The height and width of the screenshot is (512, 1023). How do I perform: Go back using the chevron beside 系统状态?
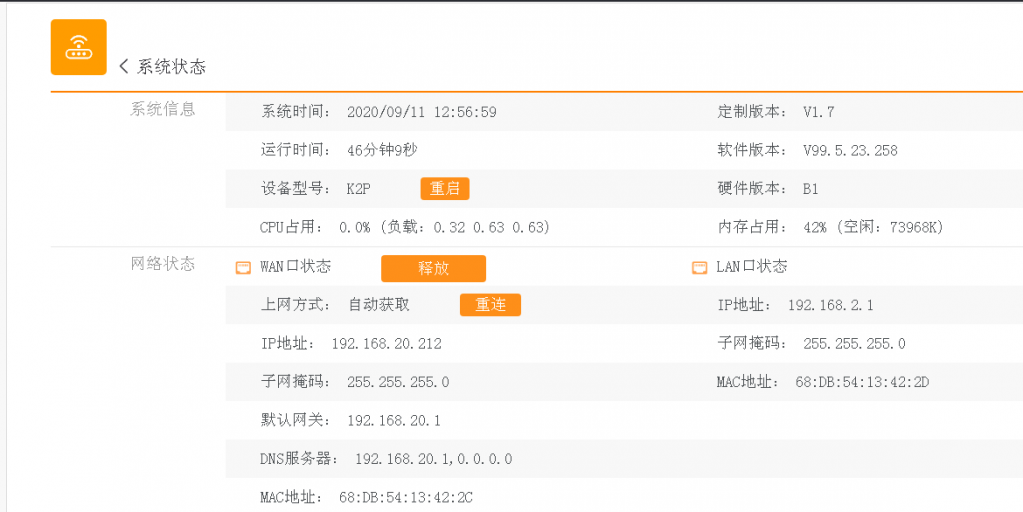coord(124,67)
